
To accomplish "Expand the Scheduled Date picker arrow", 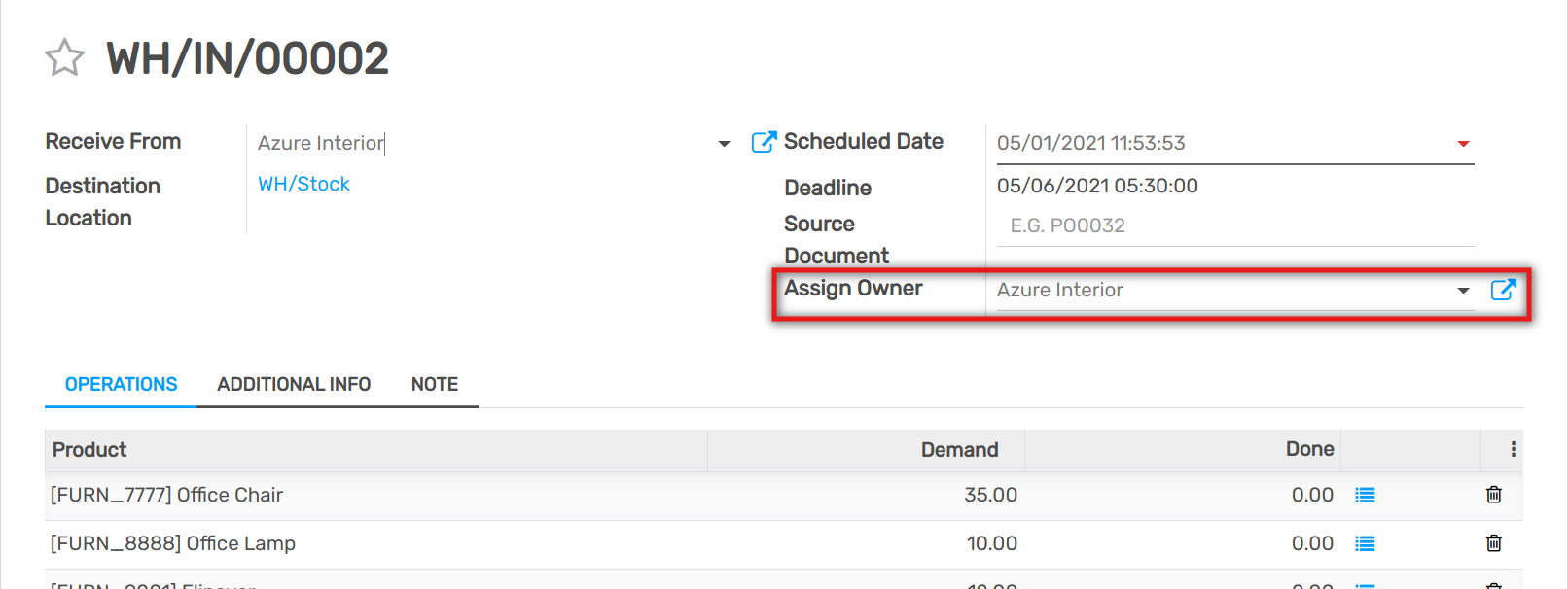I will pyautogui.click(x=1463, y=144).
